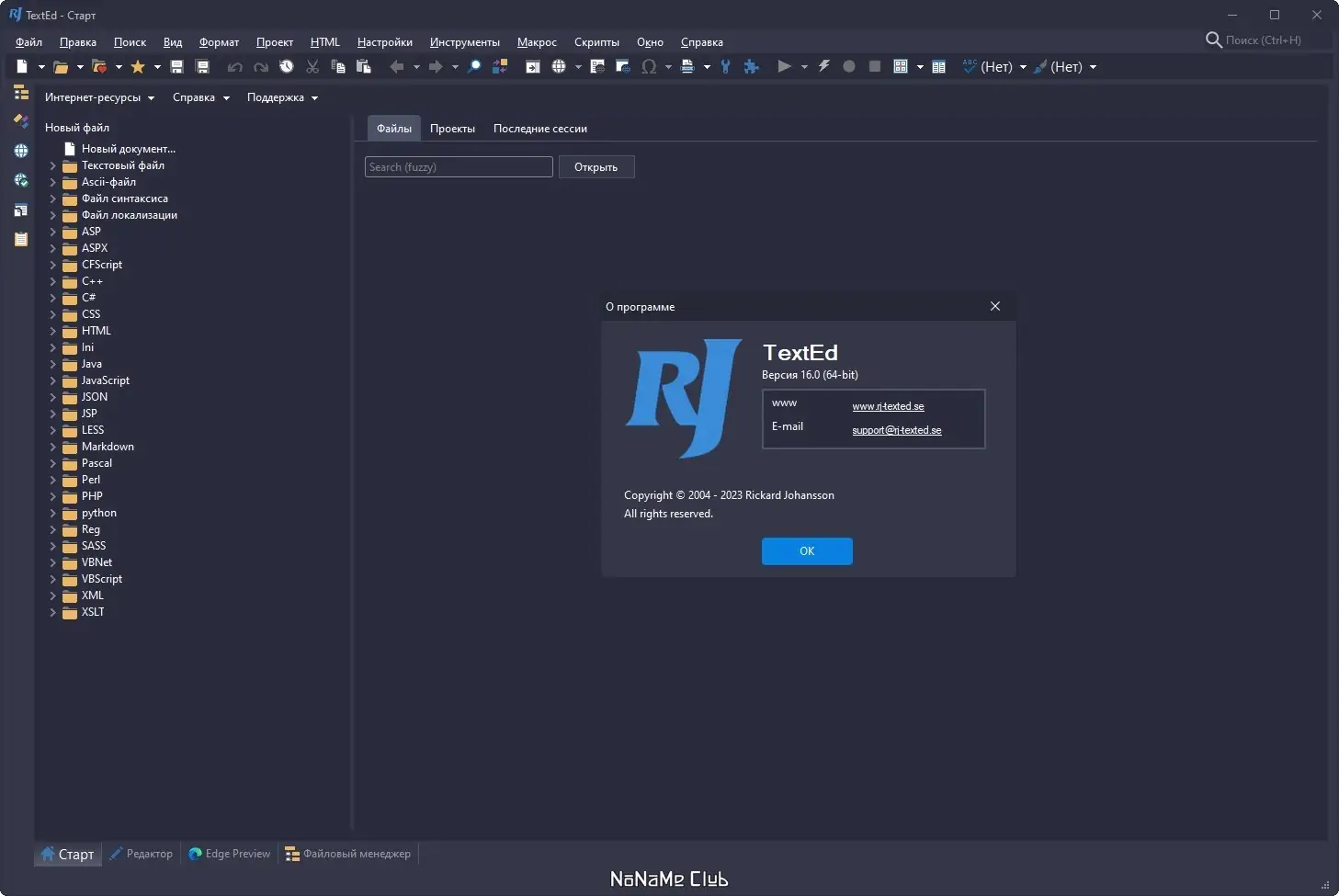Click the web globe toolbar icon
Screen dimensions: 1339x896
pyautogui.click(x=559, y=66)
